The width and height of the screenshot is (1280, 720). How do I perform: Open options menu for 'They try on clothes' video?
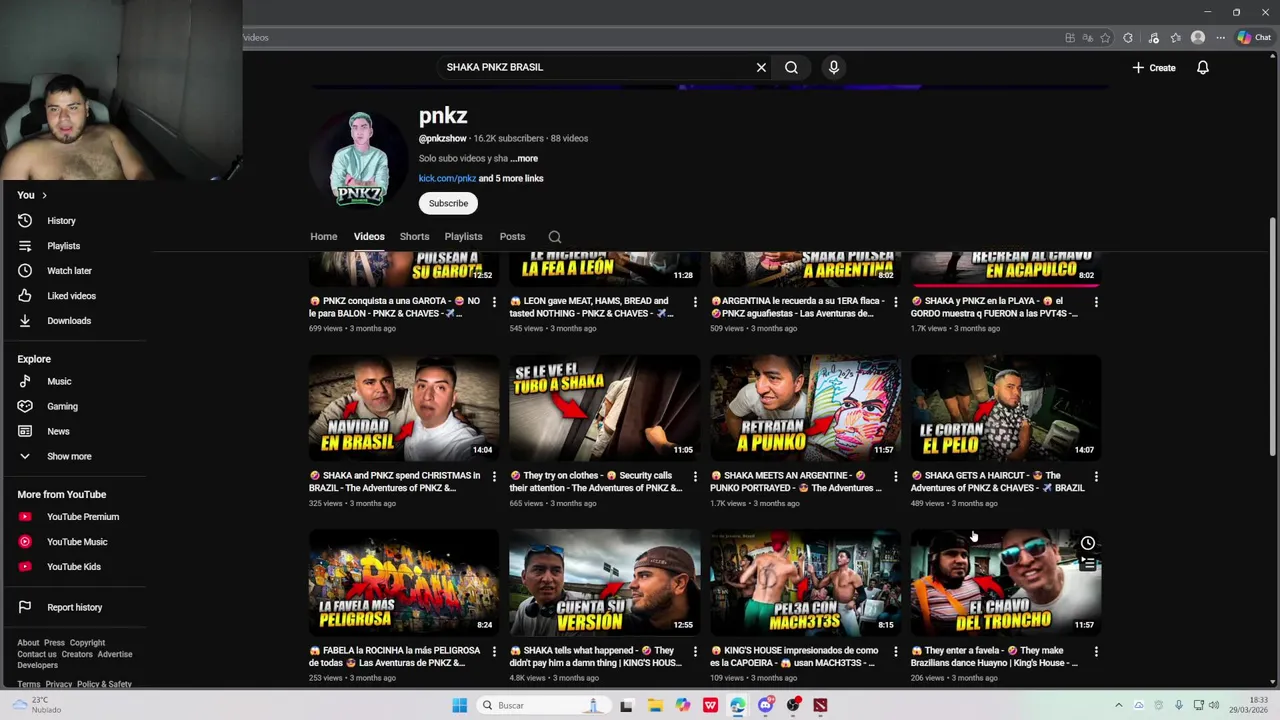pos(694,476)
